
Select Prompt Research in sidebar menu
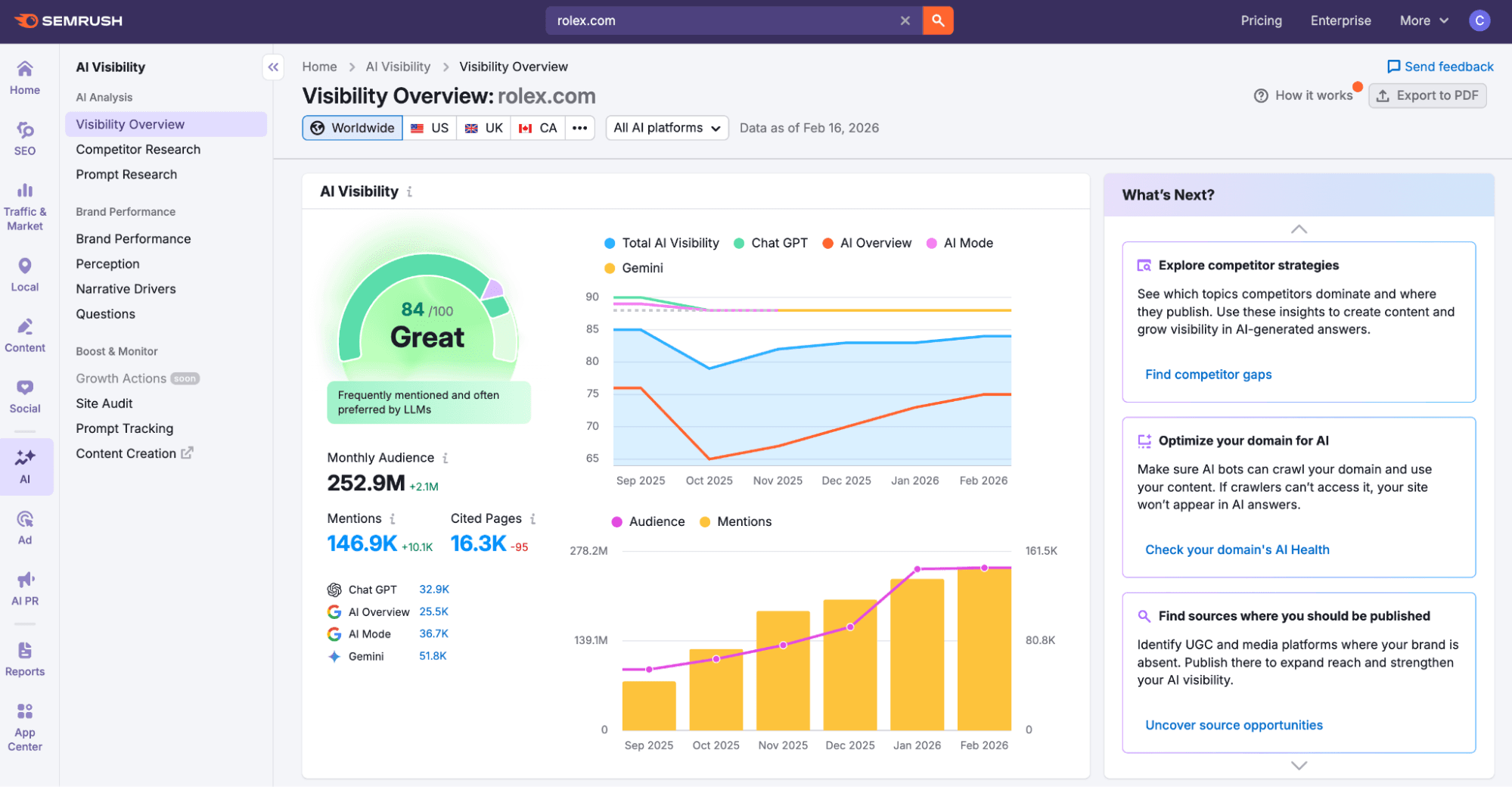(x=126, y=174)
